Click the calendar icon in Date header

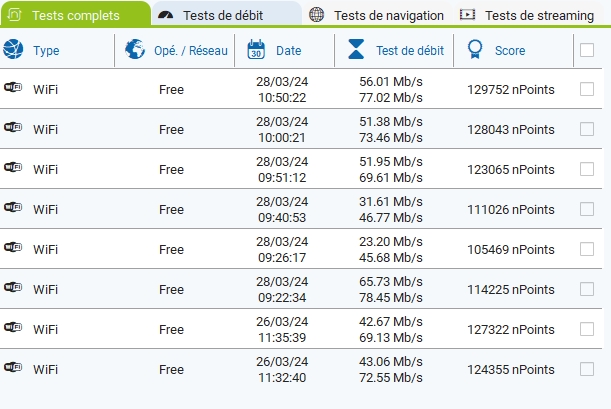coord(256,50)
